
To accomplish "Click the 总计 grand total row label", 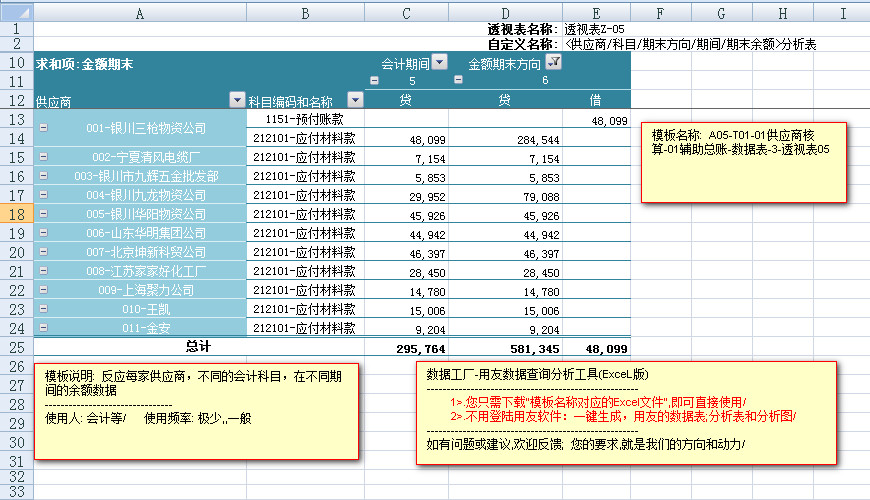I will 198,347.
